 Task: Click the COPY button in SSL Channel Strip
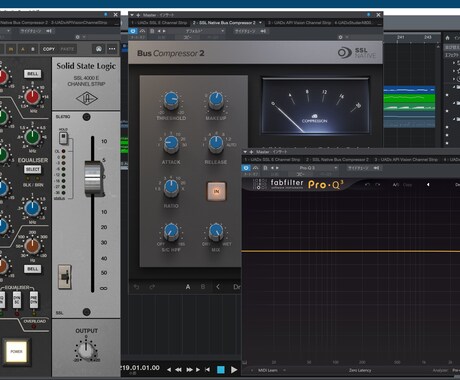(x=49, y=49)
